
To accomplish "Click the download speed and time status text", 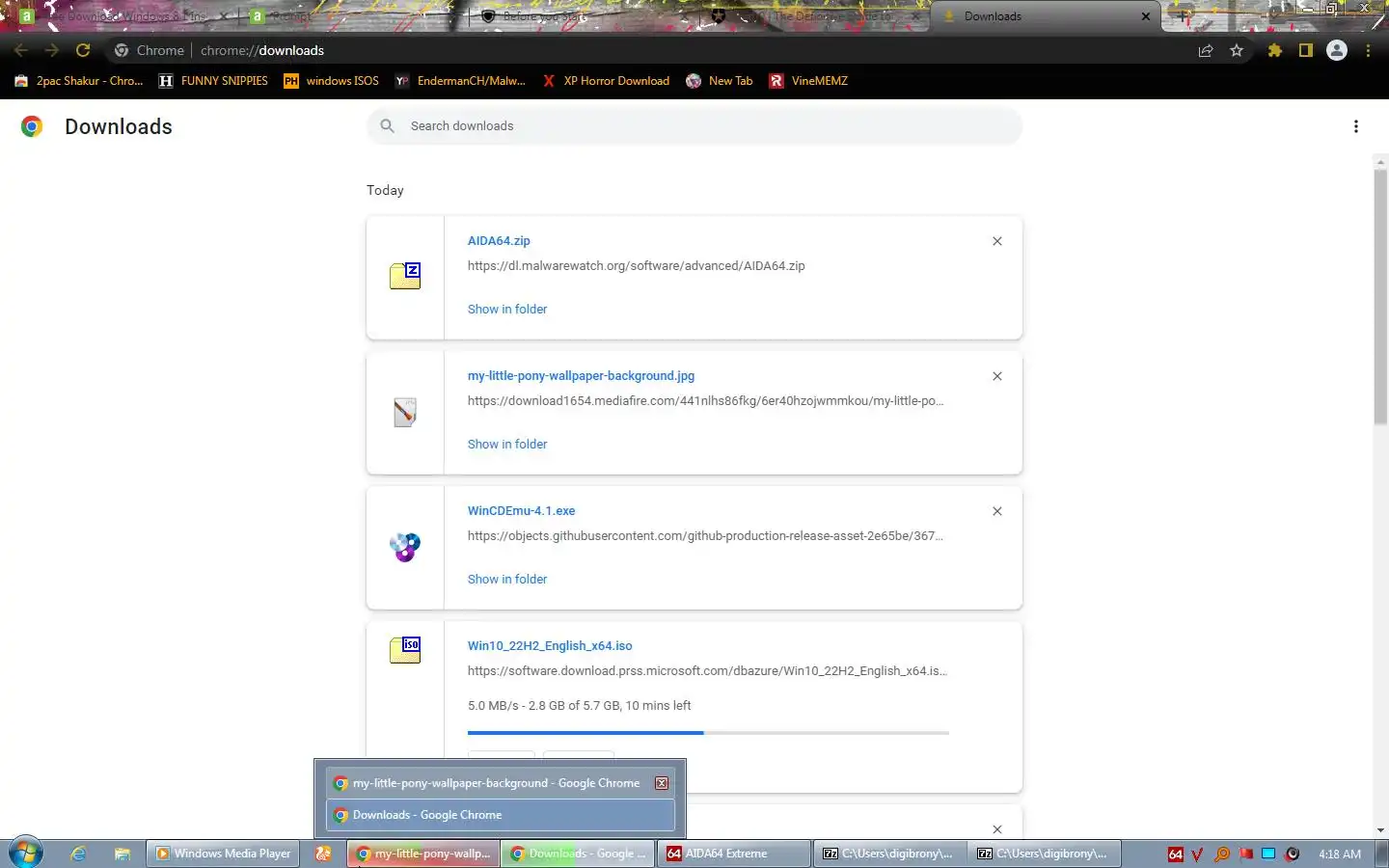I will (579, 706).
